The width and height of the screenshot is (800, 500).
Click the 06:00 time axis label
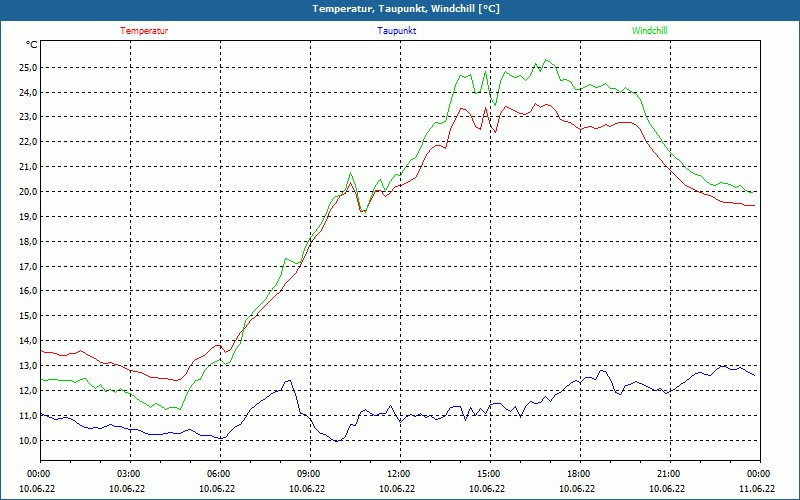pyautogui.click(x=218, y=474)
